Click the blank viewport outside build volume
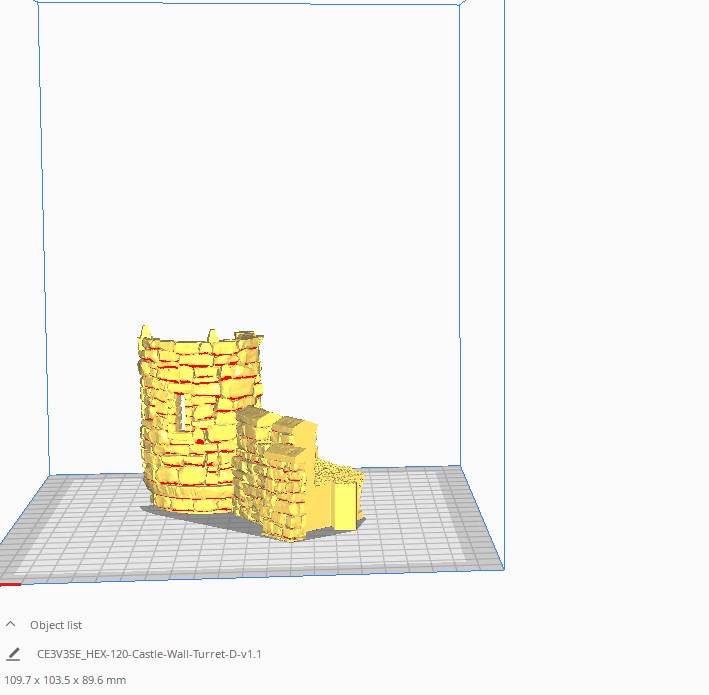The image size is (709, 695). pos(606,271)
